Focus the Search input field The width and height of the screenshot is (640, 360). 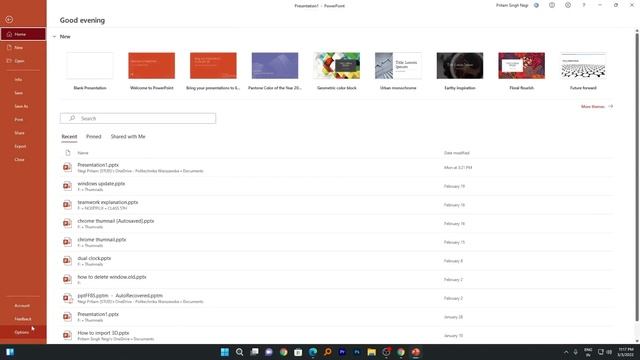[138, 118]
